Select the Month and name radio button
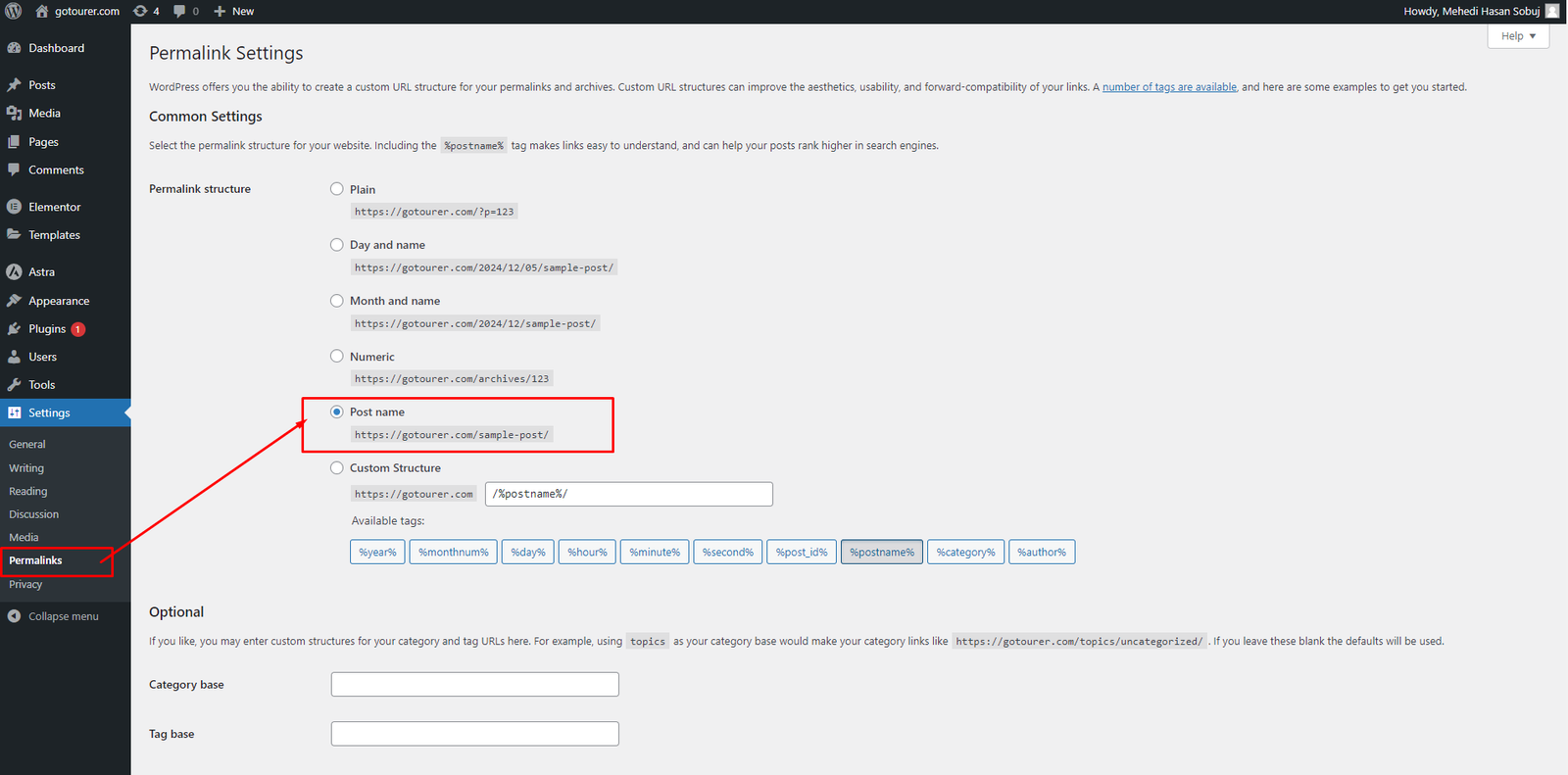The width and height of the screenshot is (1568, 775). click(x=337, y=301)
